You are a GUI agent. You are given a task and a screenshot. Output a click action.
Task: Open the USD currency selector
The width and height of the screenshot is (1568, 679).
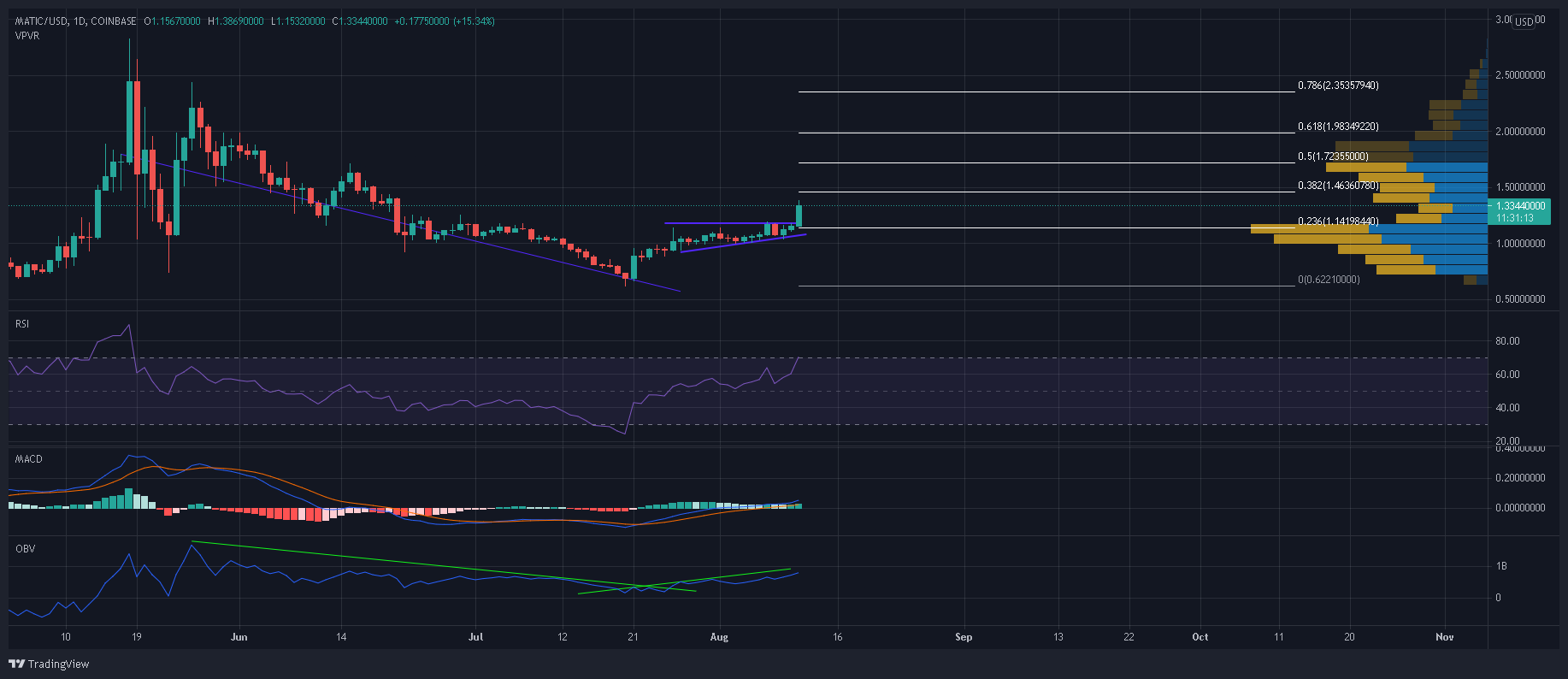click(x=1524, y=21)
